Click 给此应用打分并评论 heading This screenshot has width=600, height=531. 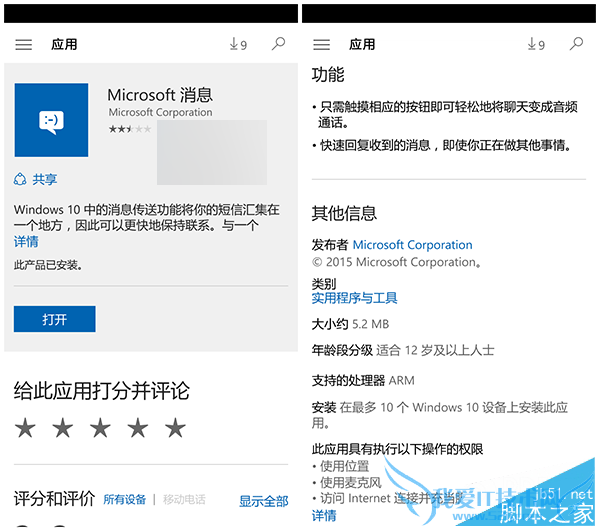(102, 391)
